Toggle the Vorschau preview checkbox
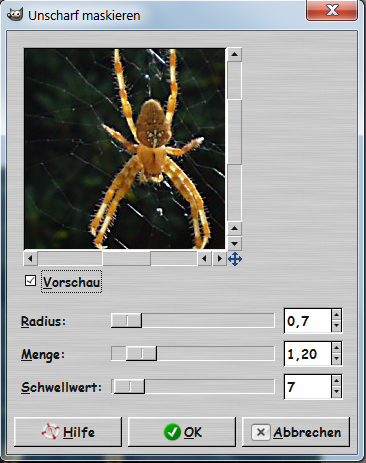This screenshot has height=463, width=366. [30, 281]
